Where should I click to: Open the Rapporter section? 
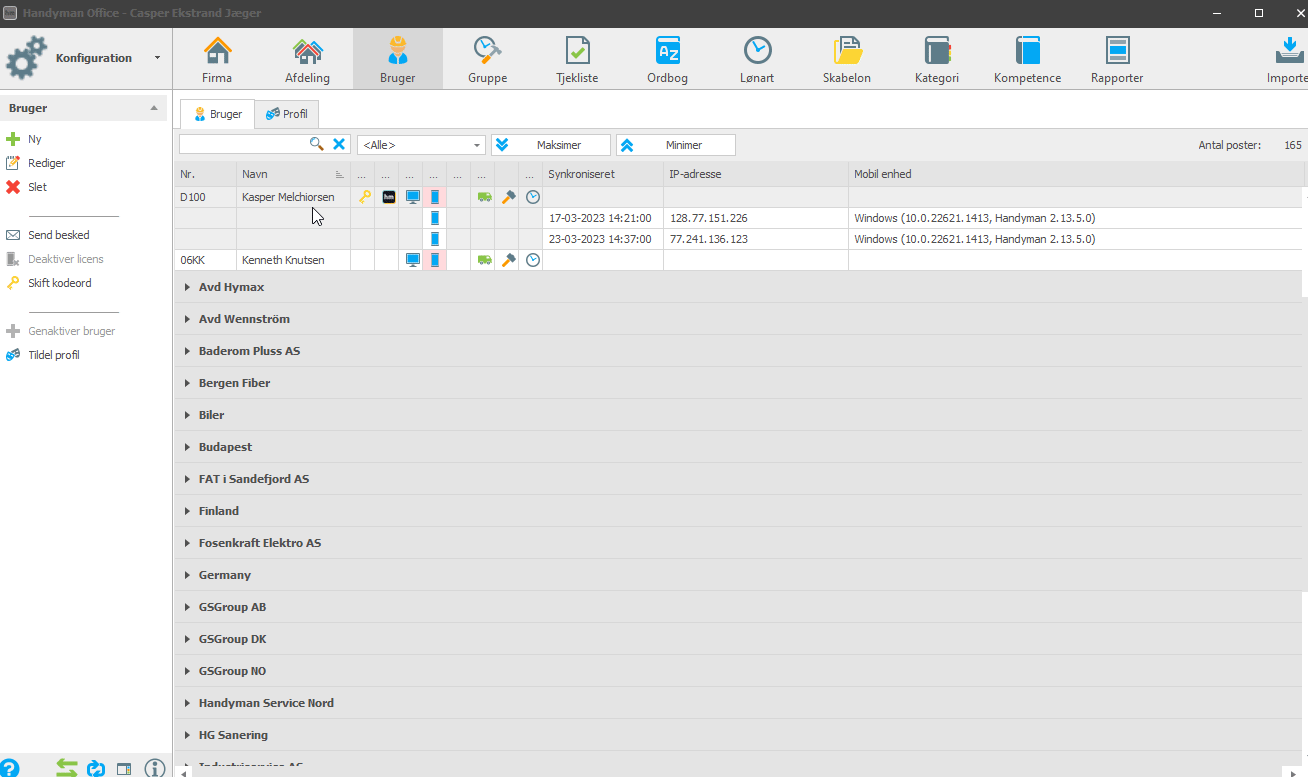[1117, 59]
